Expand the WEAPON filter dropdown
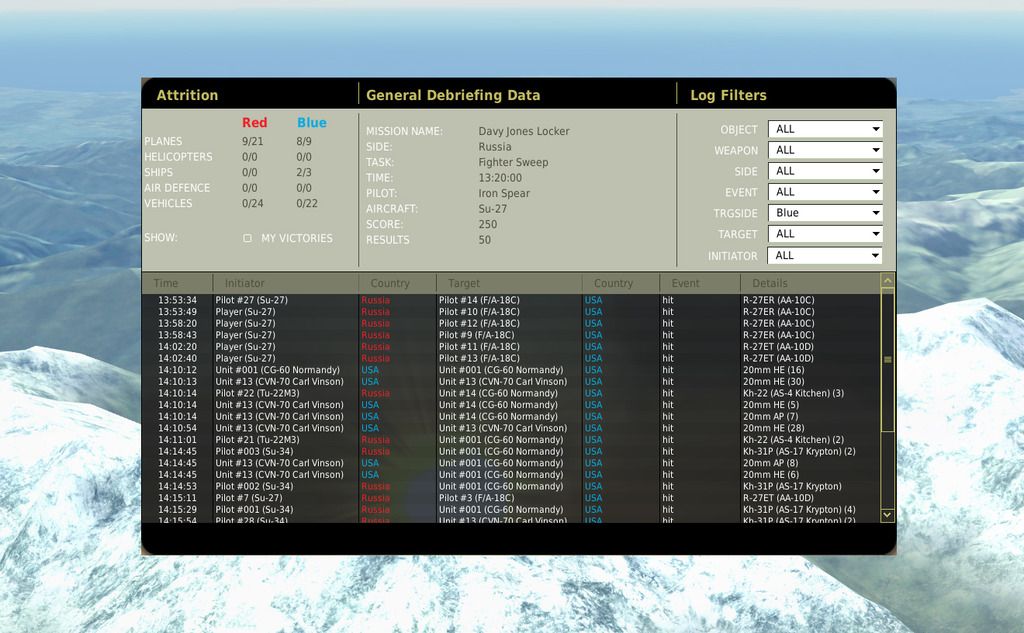The image size is (1024, 633). click(x=825, y=150)
